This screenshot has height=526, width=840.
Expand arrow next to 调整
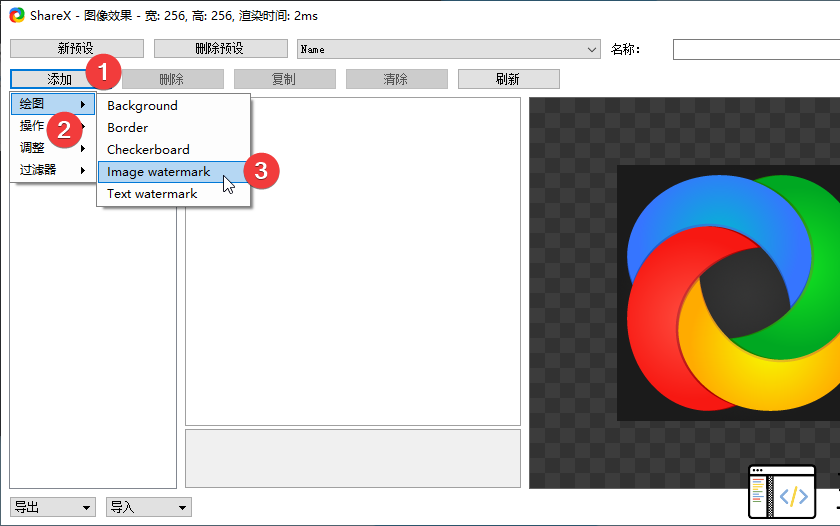[83, 148]
